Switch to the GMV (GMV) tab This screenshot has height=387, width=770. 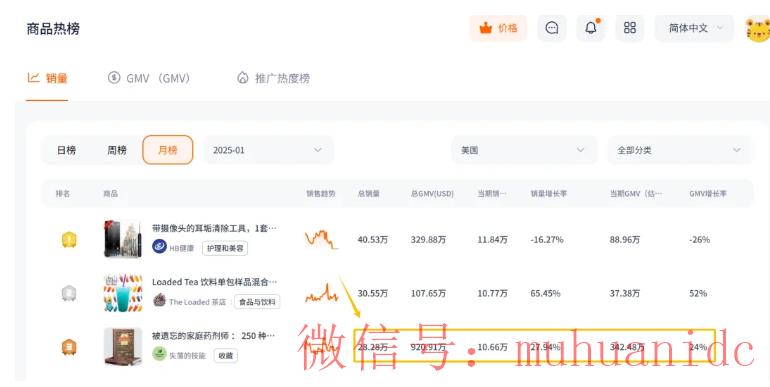[x=149, y=78]
